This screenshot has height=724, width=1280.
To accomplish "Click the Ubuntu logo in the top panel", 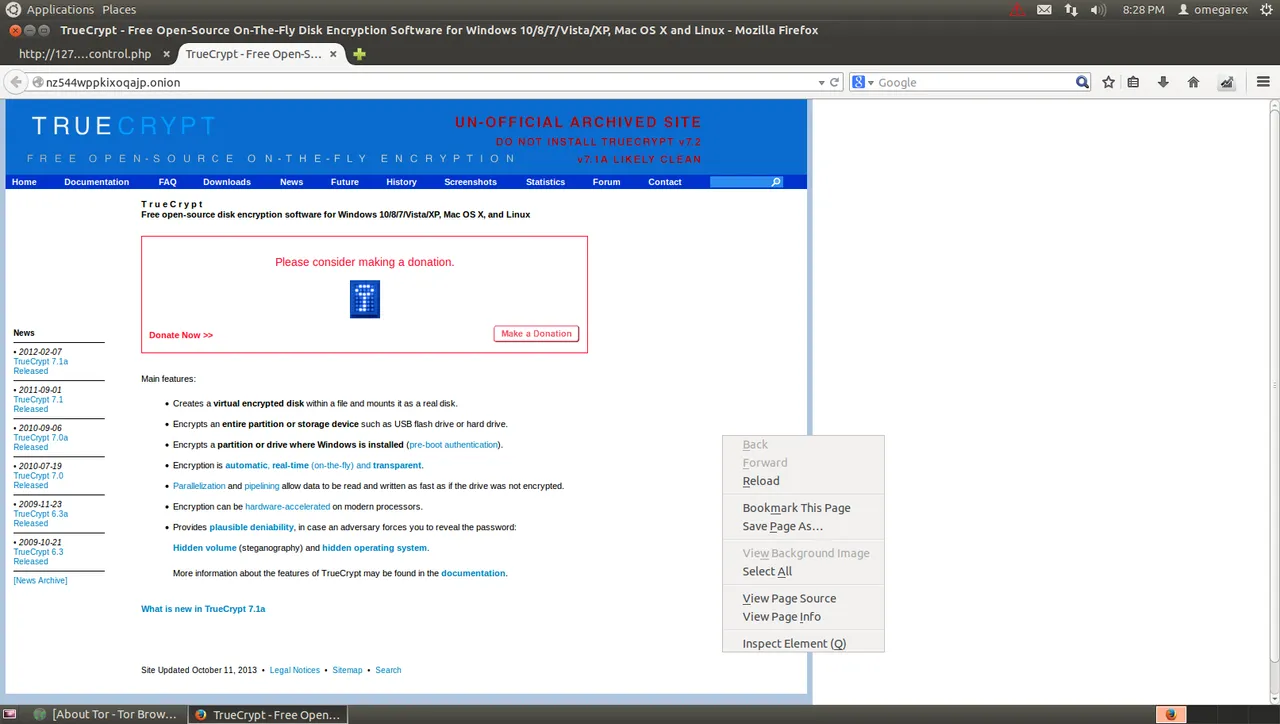I will click(13, 9).
